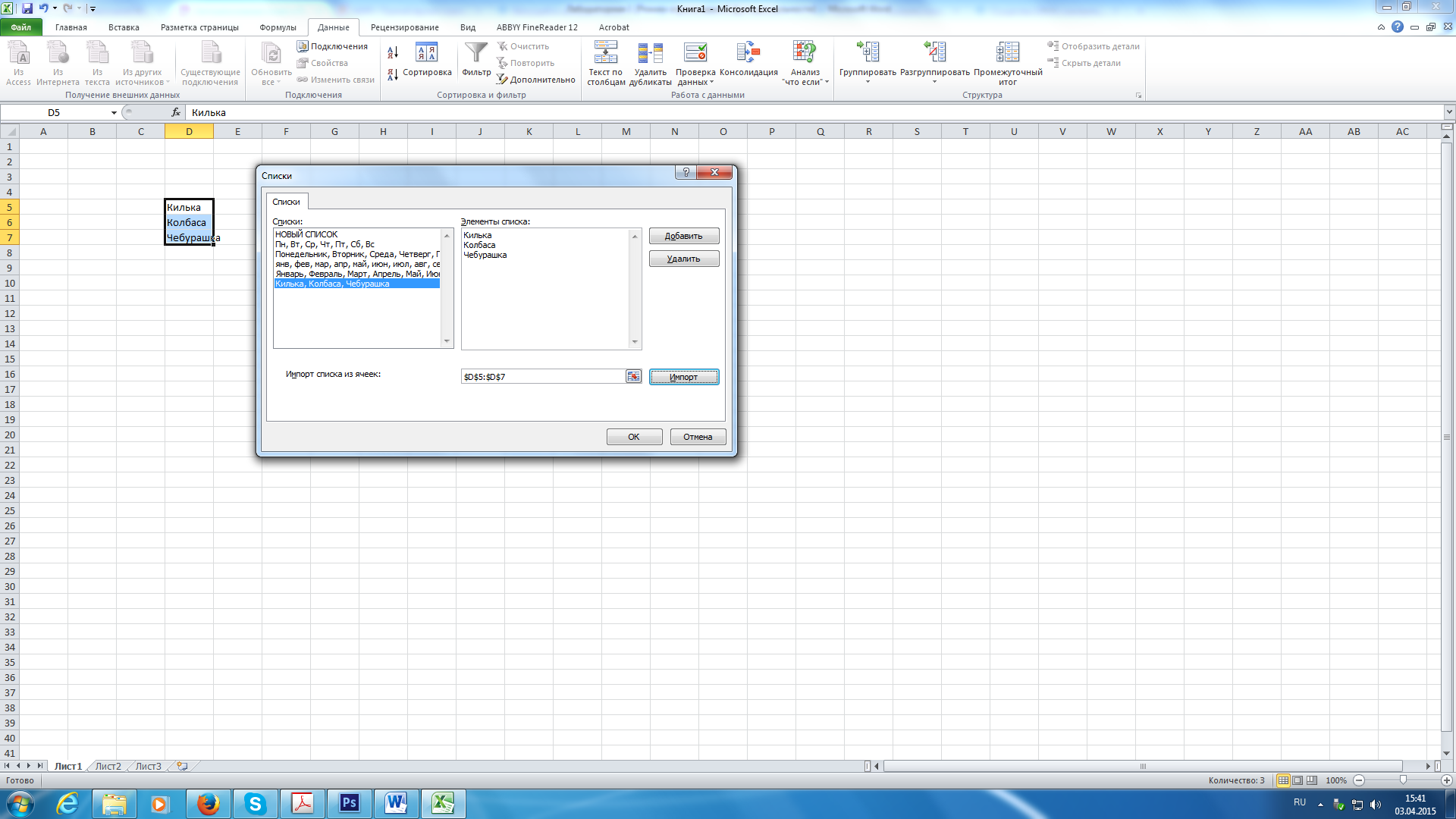Image resolution: width=1456 pixels, height=819 pixels.
Task: Open Firefox from the taskbar
Action: click(208, 804)
